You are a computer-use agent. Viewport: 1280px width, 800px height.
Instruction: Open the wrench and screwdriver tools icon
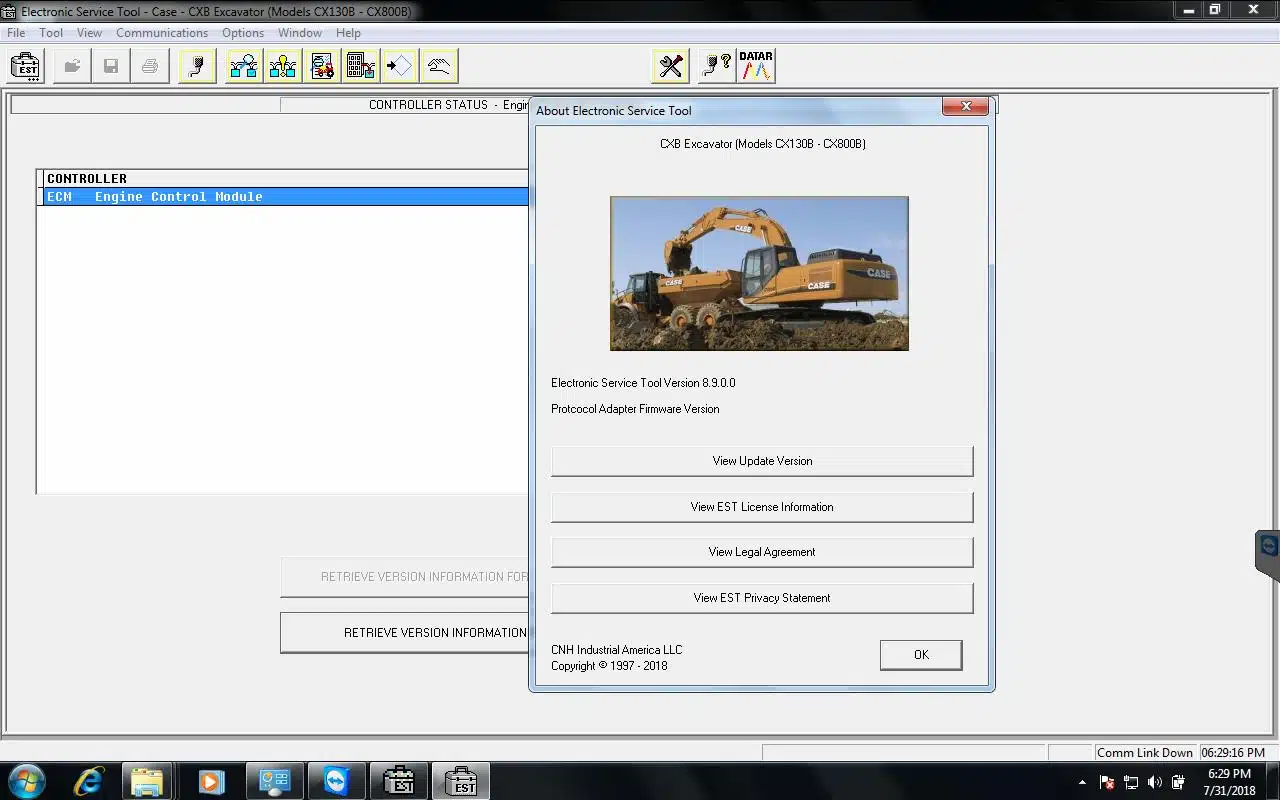(670, 67)
